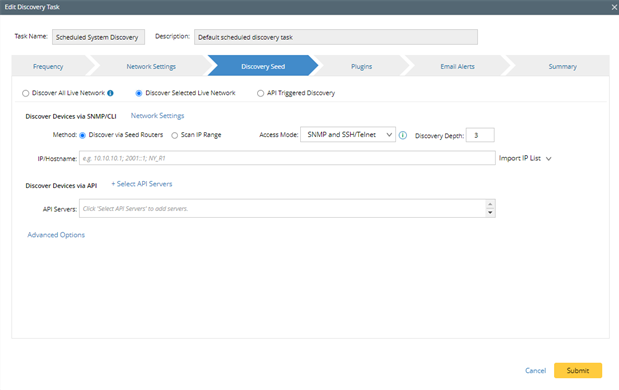Click into the Description field

(x=336, y=37)
